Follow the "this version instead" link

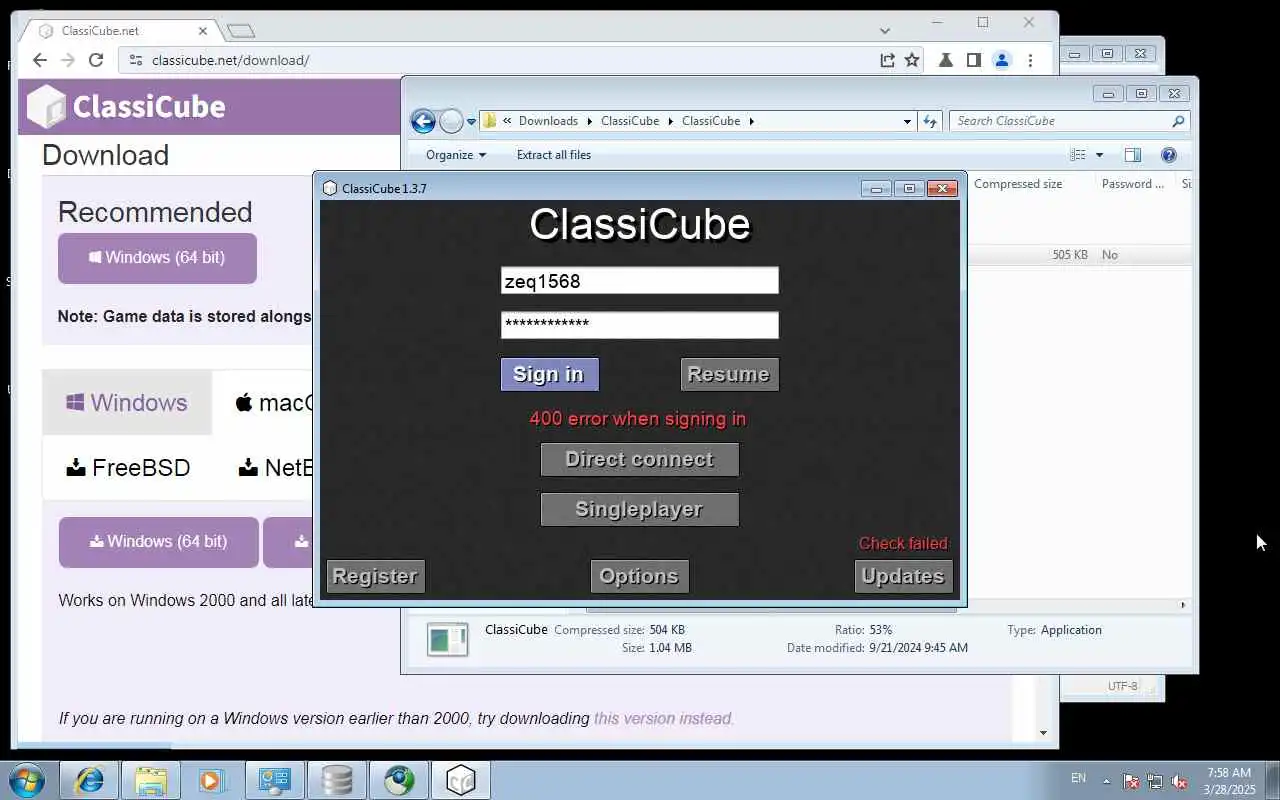point(663,718)
